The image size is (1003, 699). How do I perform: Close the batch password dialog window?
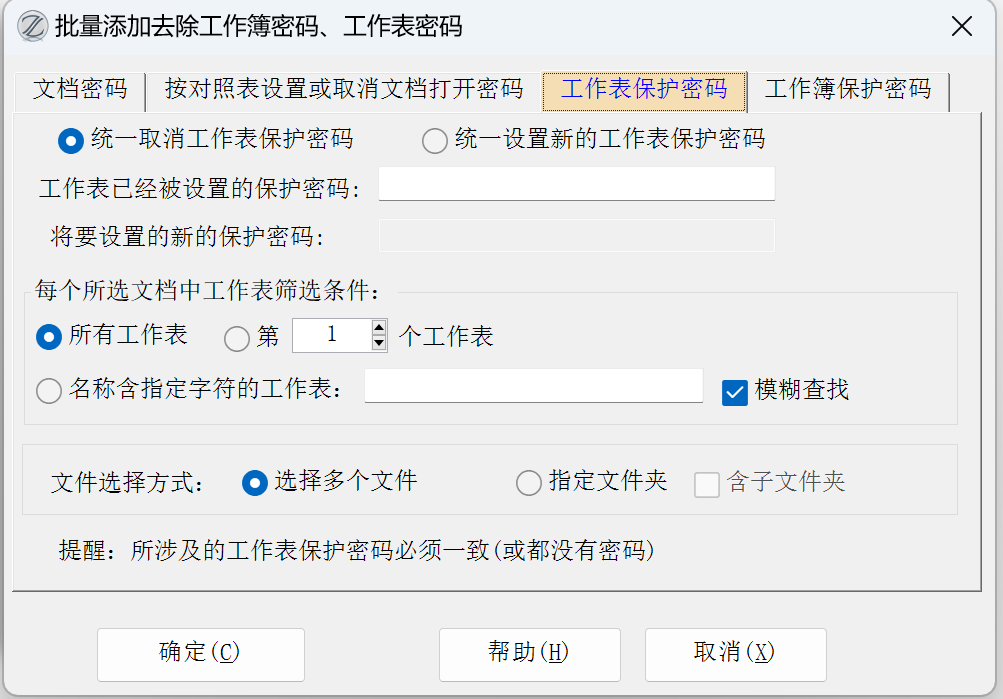(961, 27)
